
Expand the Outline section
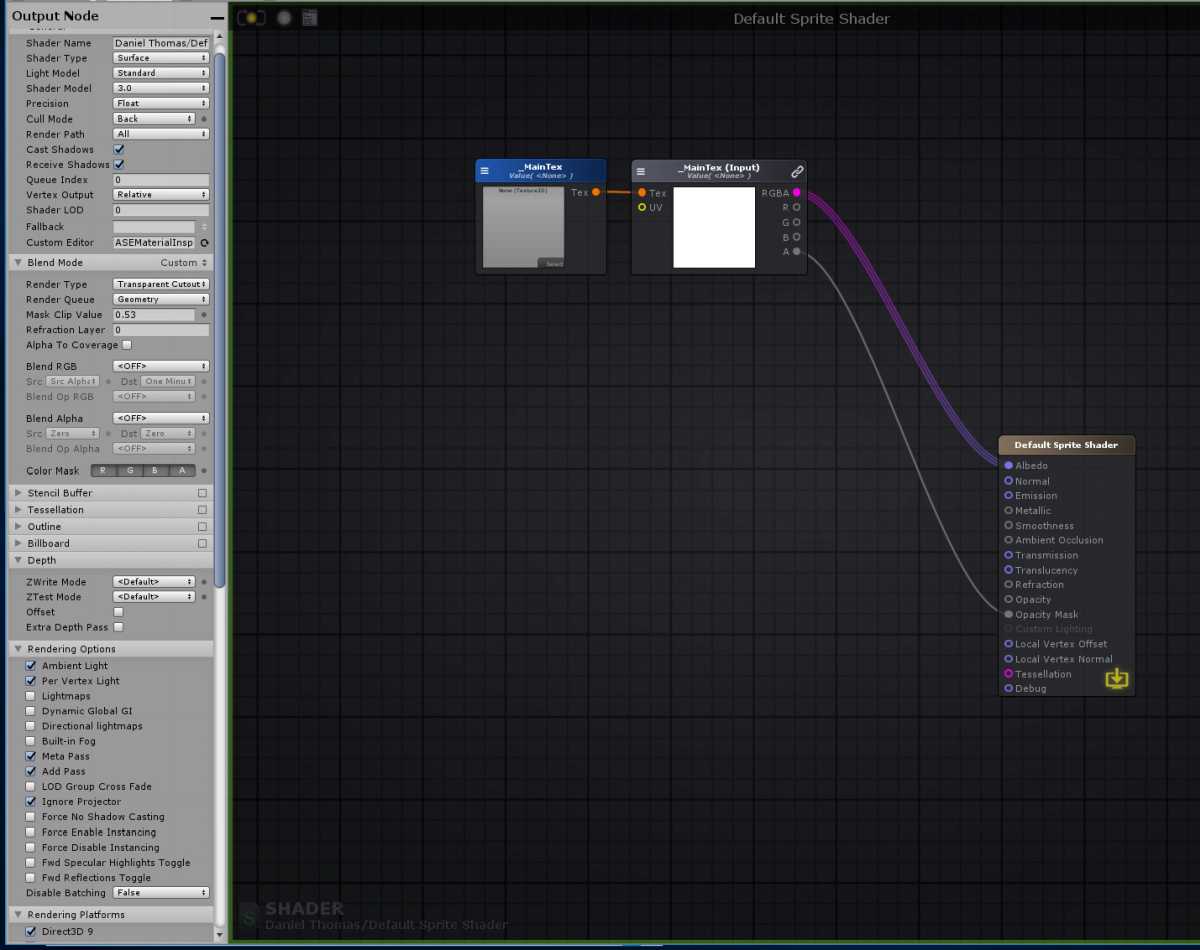pos(17,527)
